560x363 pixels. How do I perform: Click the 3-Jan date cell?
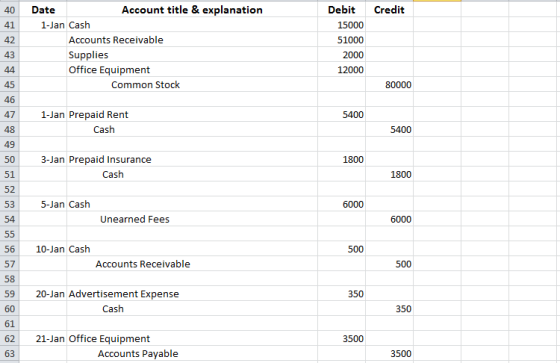43,159
